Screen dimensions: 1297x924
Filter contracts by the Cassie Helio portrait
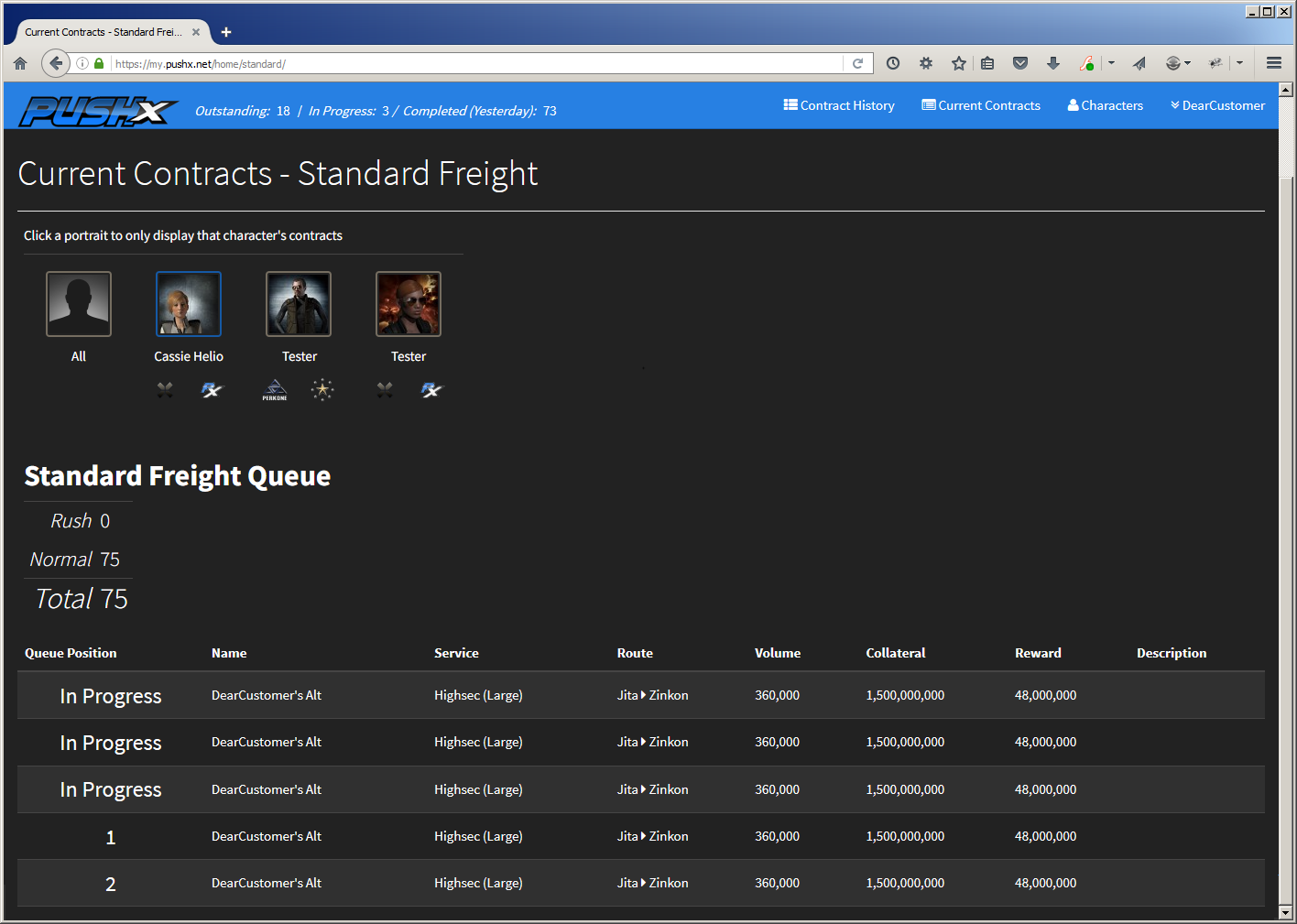189,304
